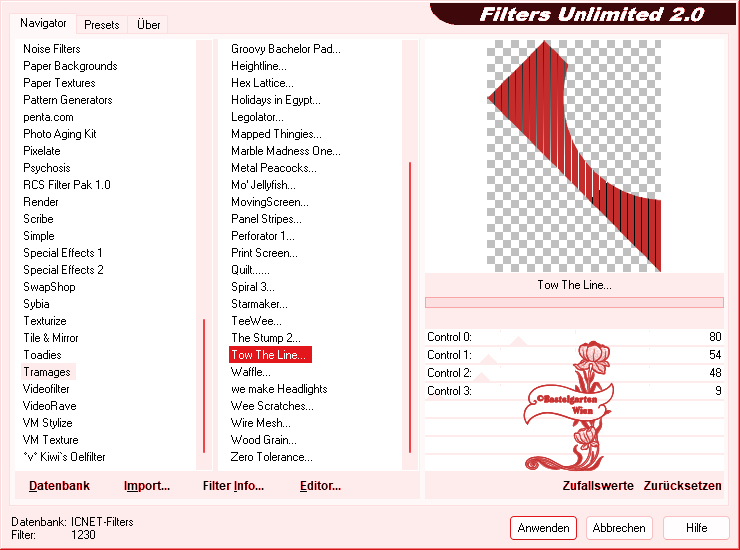Adjust the Control 2 slider
This screenshot has width=740, height=550.
click(574, 373)
